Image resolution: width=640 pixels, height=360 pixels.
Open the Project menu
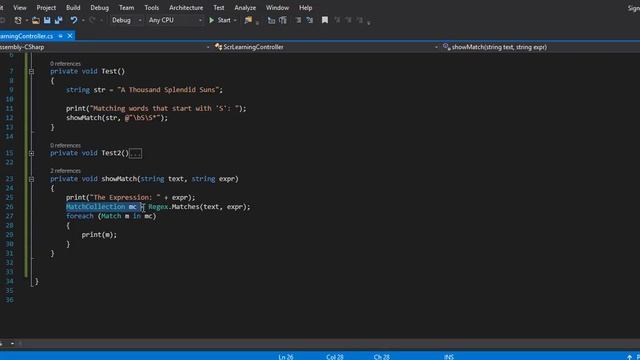[46, 8]
